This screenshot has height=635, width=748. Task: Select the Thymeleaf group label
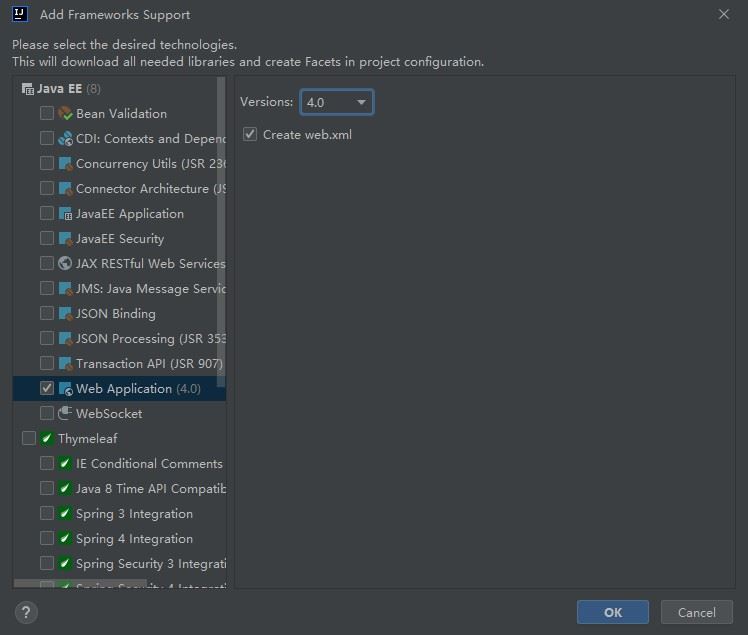[x=88, y=439]
